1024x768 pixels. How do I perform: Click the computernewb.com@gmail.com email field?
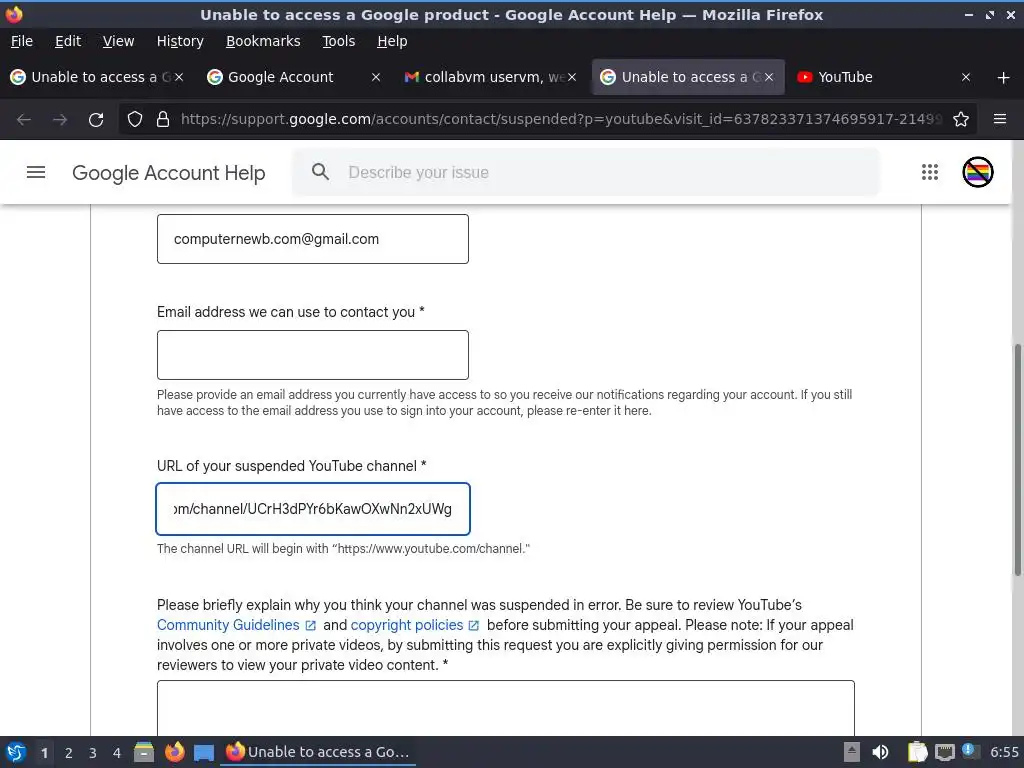tap(313, 239)
